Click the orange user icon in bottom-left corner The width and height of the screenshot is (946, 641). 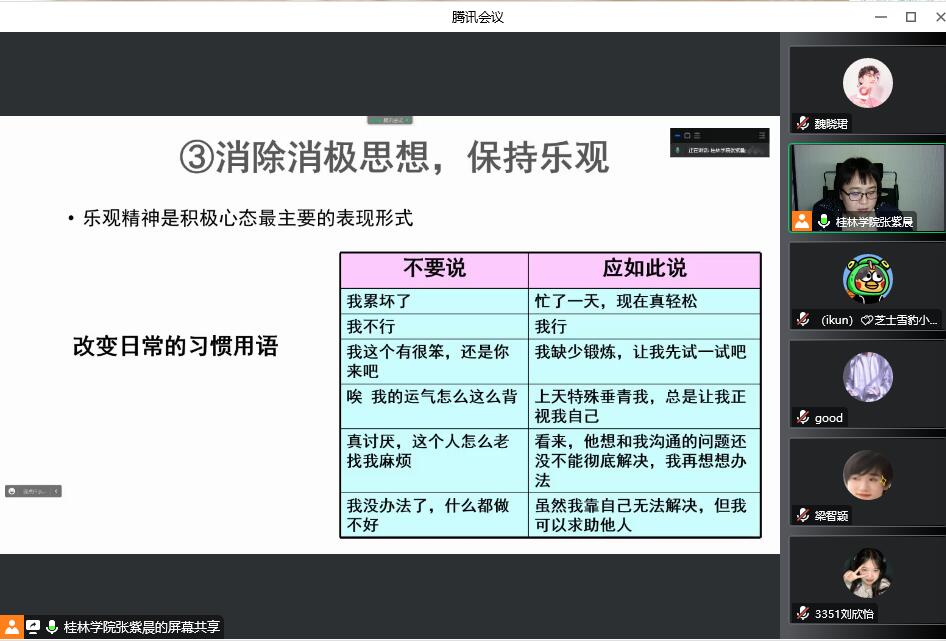[x=11, y=627]
